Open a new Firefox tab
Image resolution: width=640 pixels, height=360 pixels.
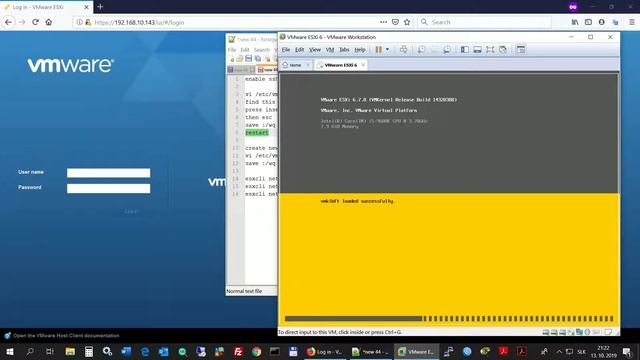click(x=100, y=7)
